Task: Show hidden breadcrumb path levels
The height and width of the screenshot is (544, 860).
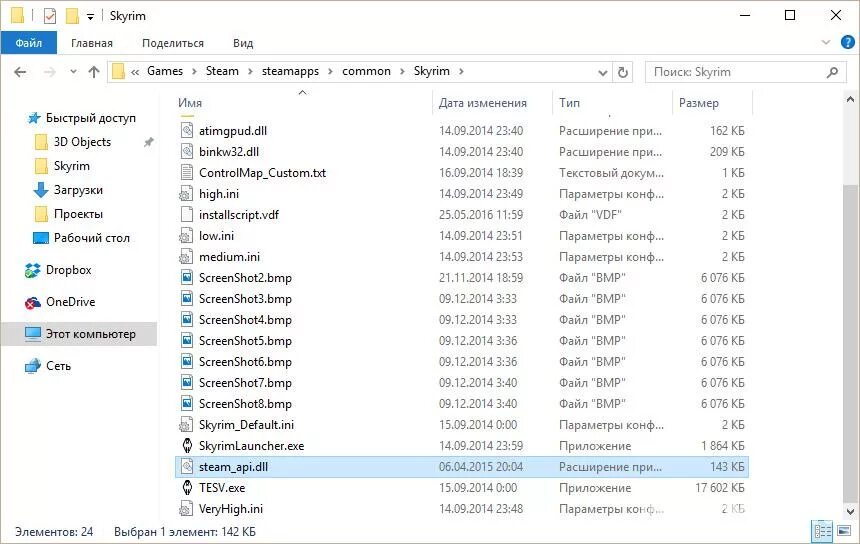Action: click(x=135, y=72)
